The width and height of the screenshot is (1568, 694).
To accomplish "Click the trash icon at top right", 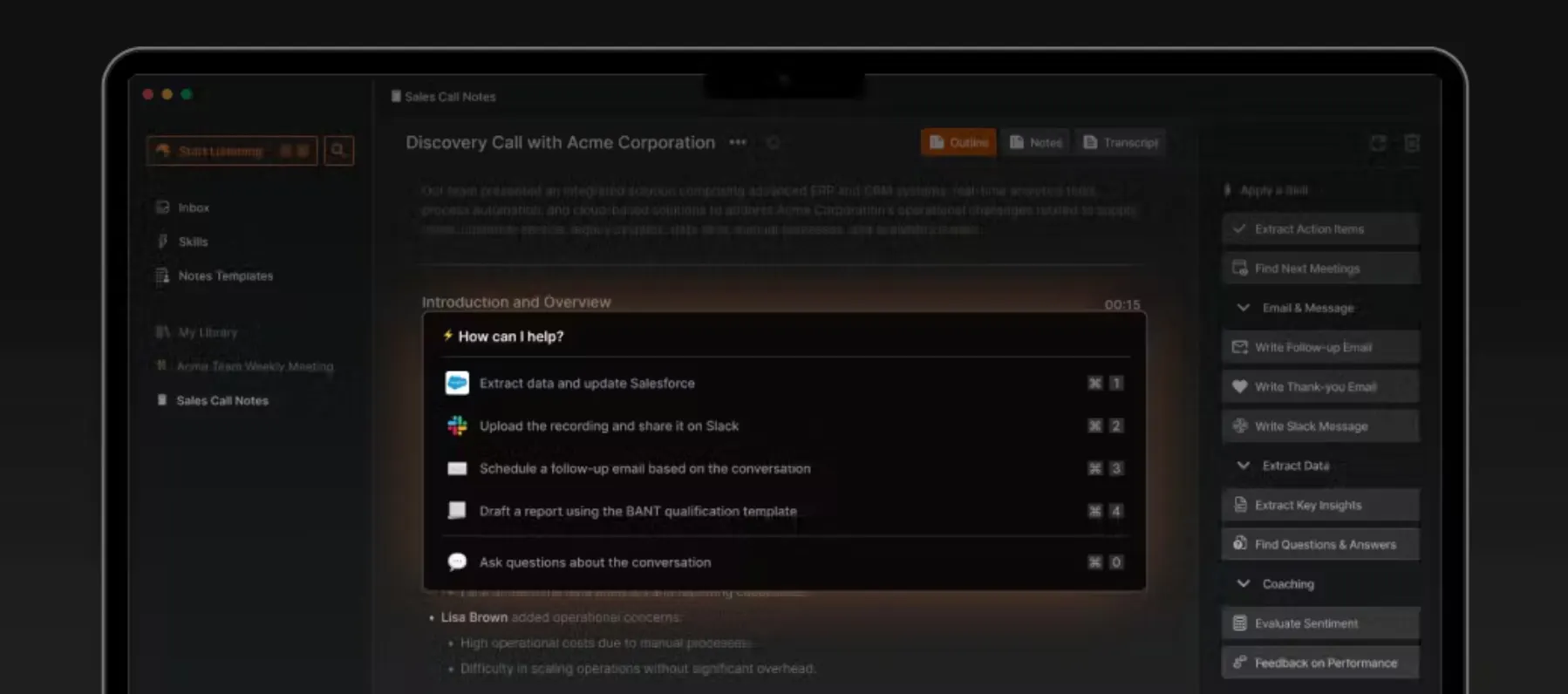I will click(1412, 143).
